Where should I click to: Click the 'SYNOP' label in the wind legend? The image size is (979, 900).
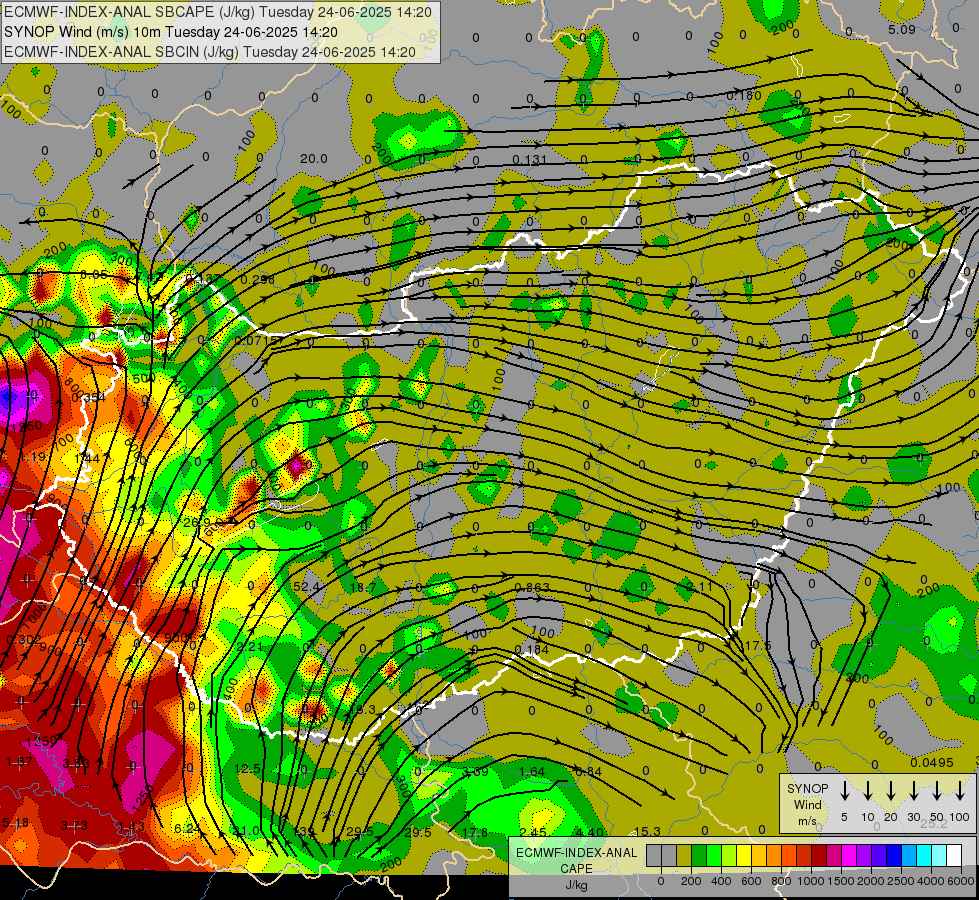point(807,789)
